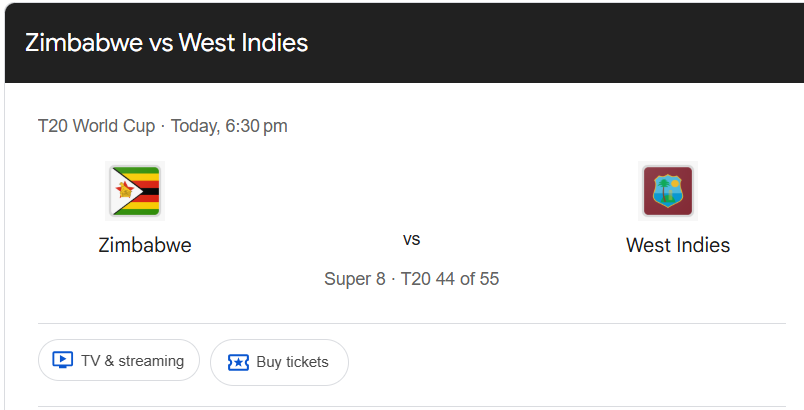This screenshot has height=410, width=804.
Task: Click the divider line below the buttons
Action: pyautogui.click(x=411, y=406)
